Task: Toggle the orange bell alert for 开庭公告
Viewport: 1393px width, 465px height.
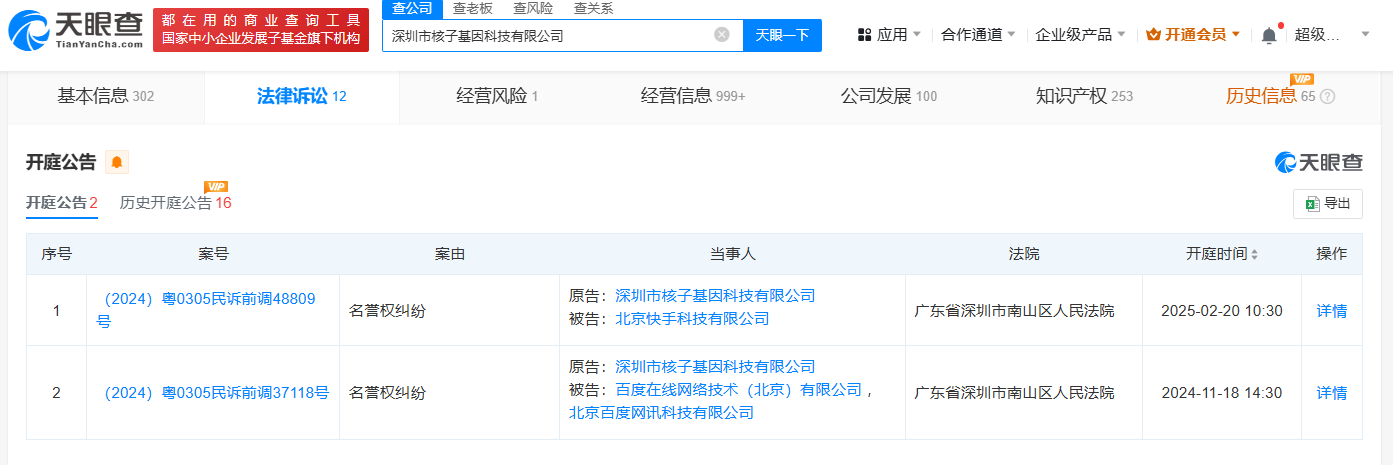Action: point(117,162)
